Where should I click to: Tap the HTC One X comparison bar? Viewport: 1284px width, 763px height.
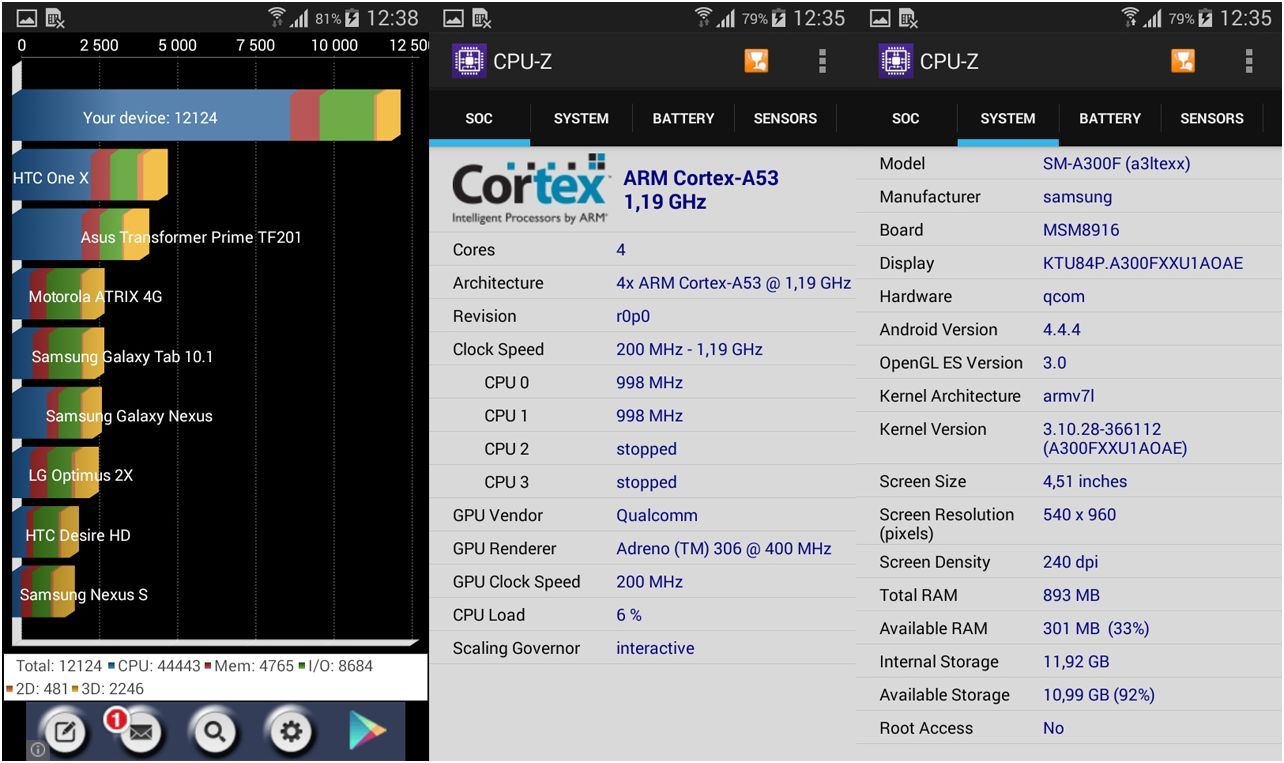click(89, 177)
